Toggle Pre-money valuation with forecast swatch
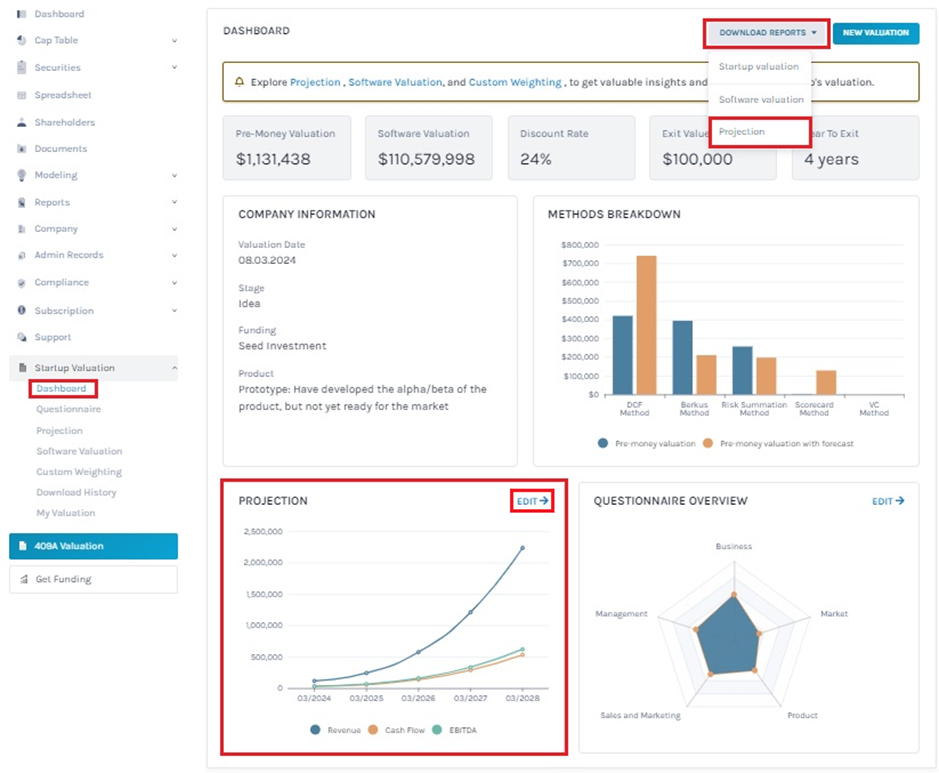Viewport: 939px width, 773px height. coord(708,443)
